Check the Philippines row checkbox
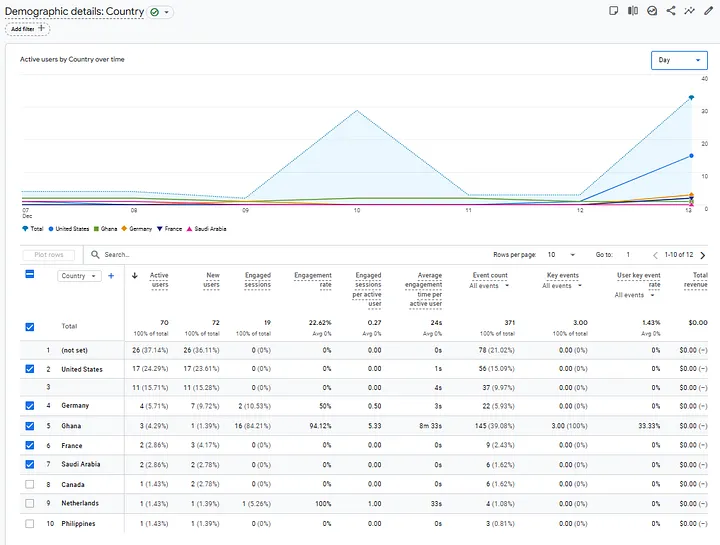Viewport: 720px width, 545px height. click(x=29, y=523)
